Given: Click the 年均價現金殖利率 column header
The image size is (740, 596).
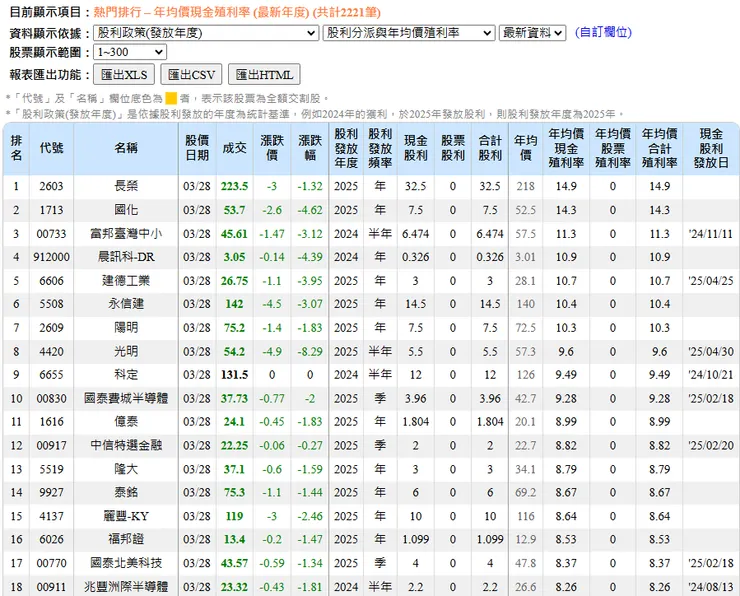Looking at the screenshot, I should point(566,148).
